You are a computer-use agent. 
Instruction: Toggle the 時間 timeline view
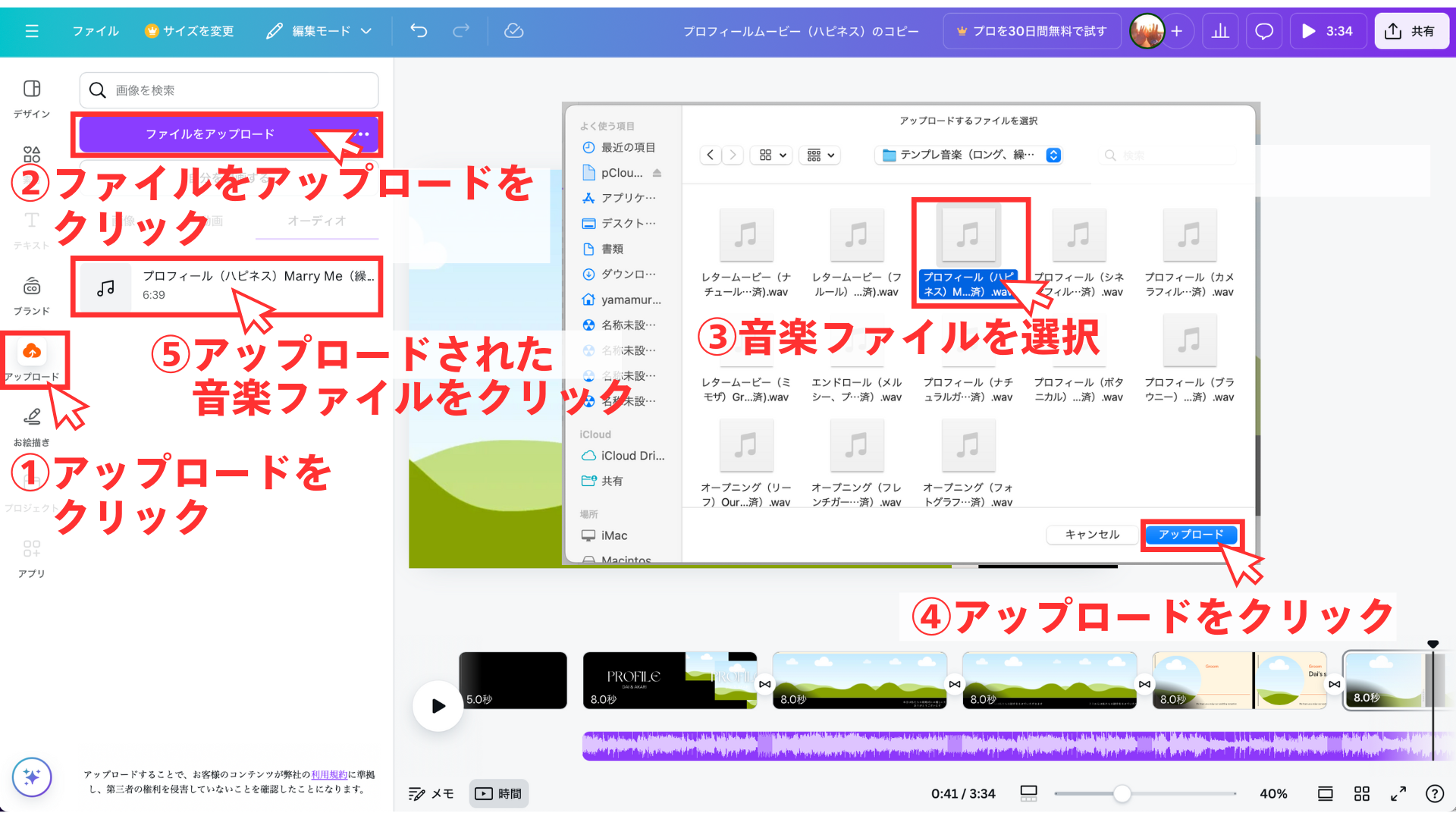click(498, 794)
